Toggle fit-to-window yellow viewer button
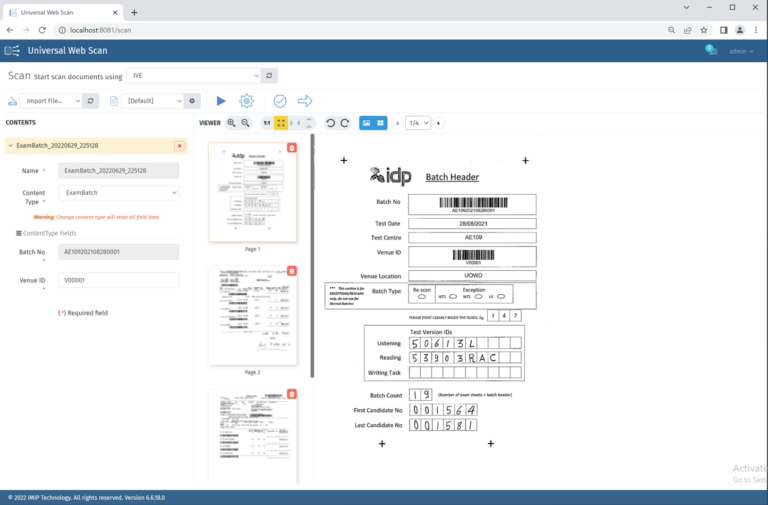 pos(281,123)
